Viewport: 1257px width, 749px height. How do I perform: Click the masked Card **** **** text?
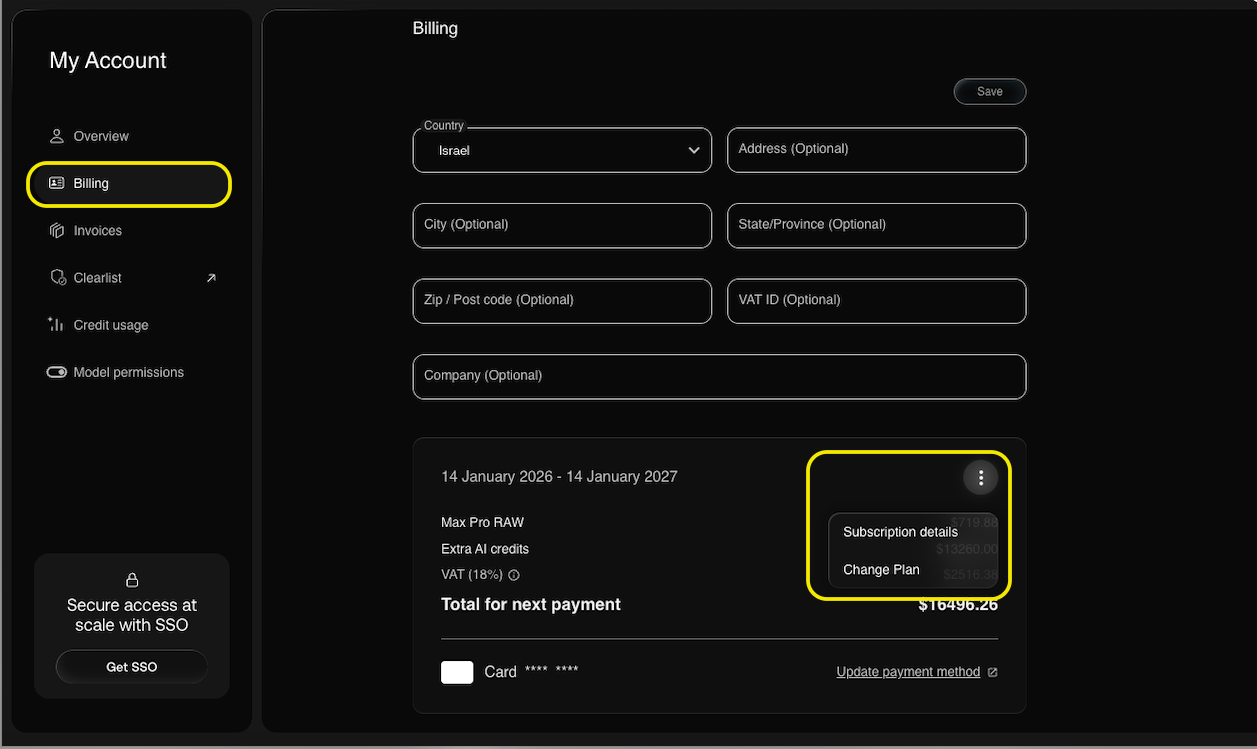pyautogui.click(x=531, y=672)
